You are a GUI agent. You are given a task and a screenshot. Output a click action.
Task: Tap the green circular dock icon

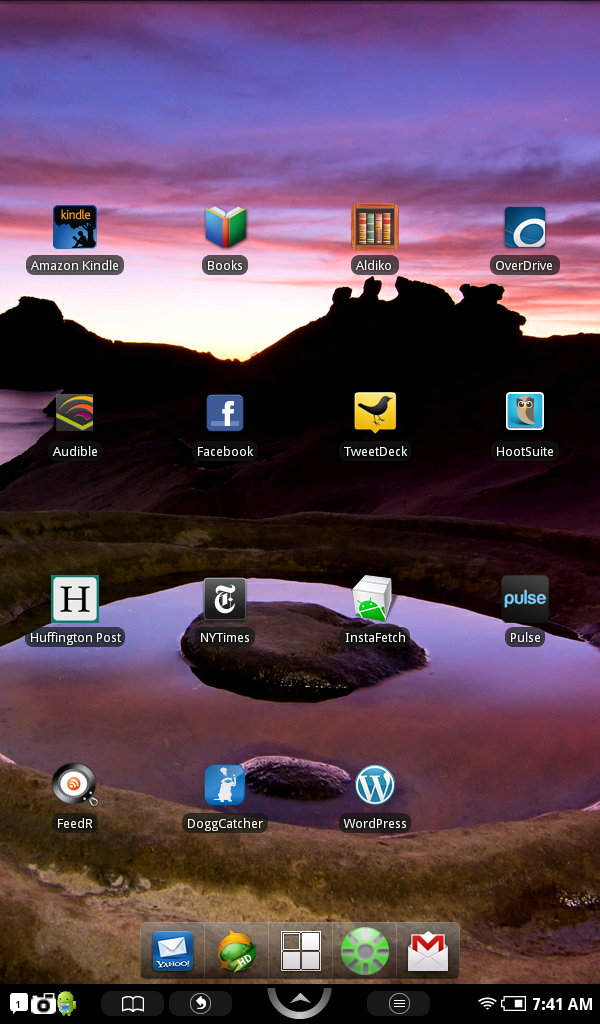click(364, 951)
